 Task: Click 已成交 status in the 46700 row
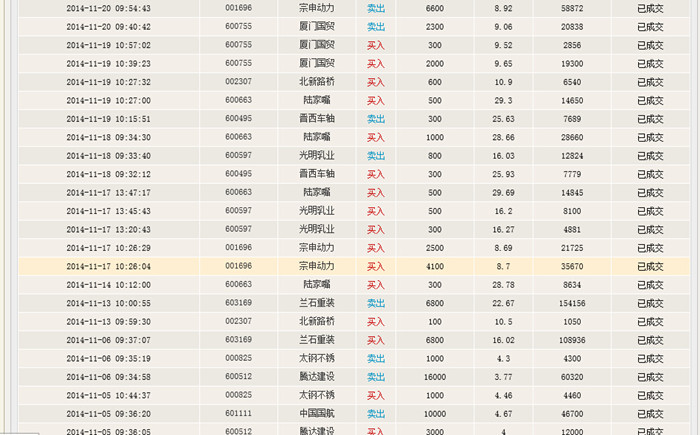650,413
